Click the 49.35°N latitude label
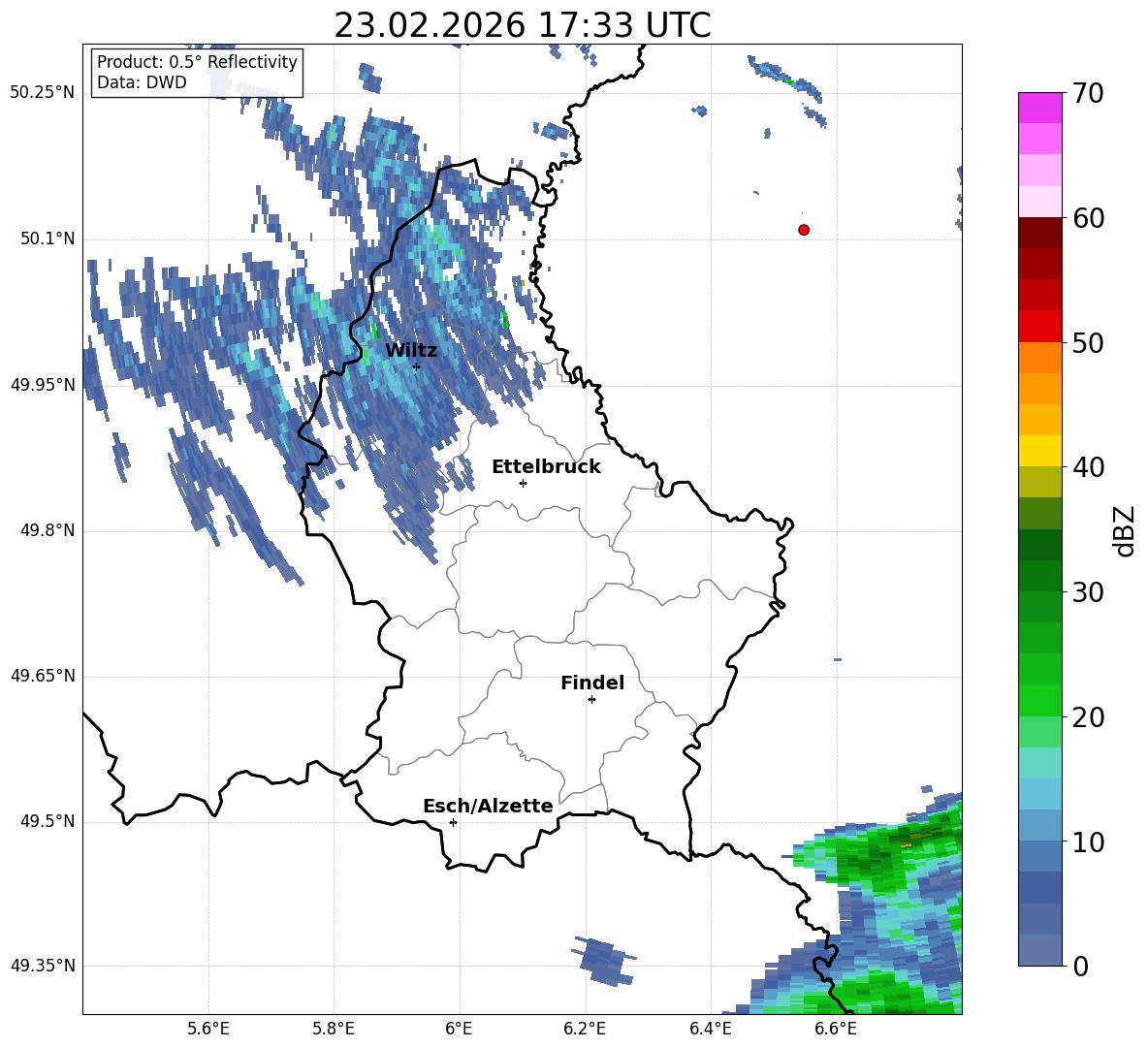The width and height of the screenshot is (1148, 1048). coord(43,966)
